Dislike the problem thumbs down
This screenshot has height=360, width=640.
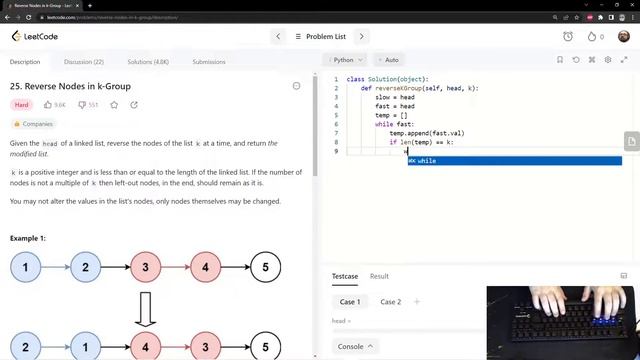pos(82,105)
